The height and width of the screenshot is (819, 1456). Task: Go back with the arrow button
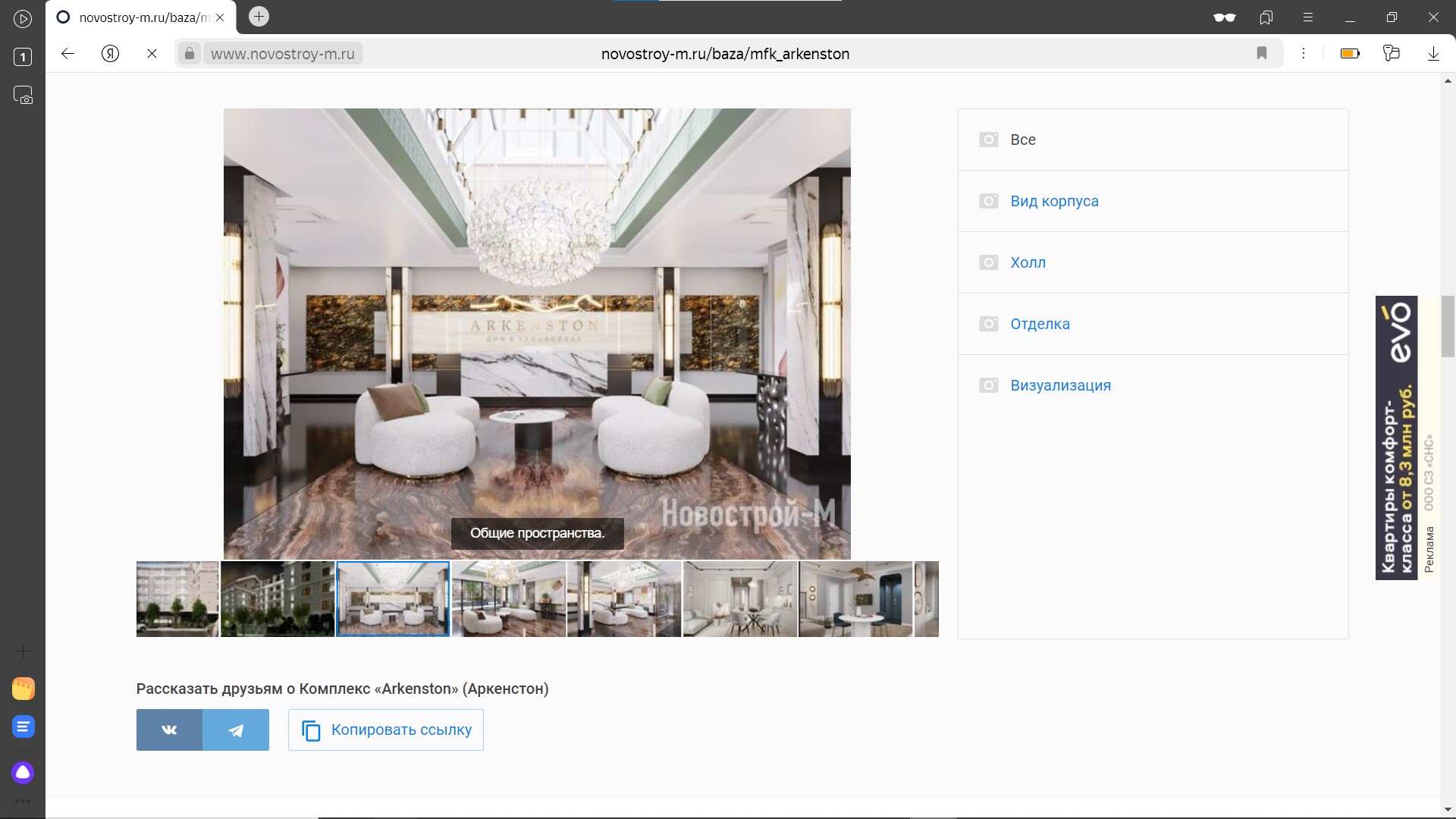pos(67,53)
